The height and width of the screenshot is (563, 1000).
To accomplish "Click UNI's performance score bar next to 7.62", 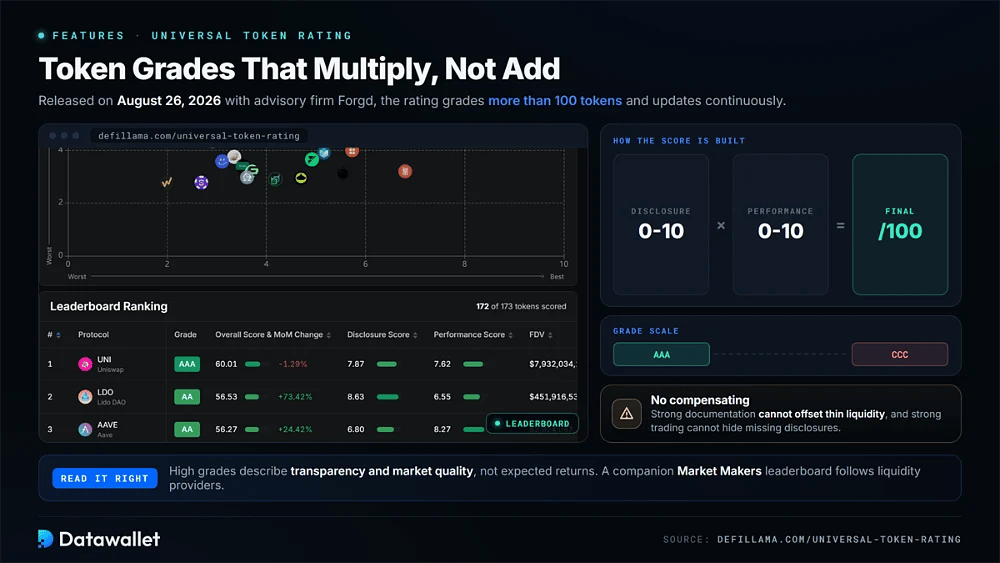I will point(473,364).
